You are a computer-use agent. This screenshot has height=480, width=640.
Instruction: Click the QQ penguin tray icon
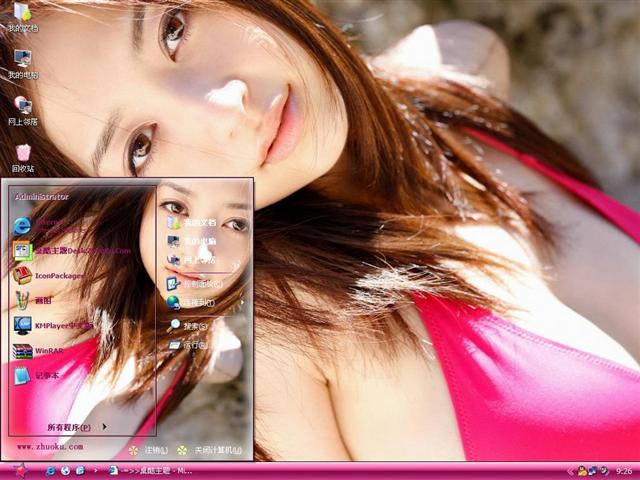pyautogui.click(x=582, y=471)
